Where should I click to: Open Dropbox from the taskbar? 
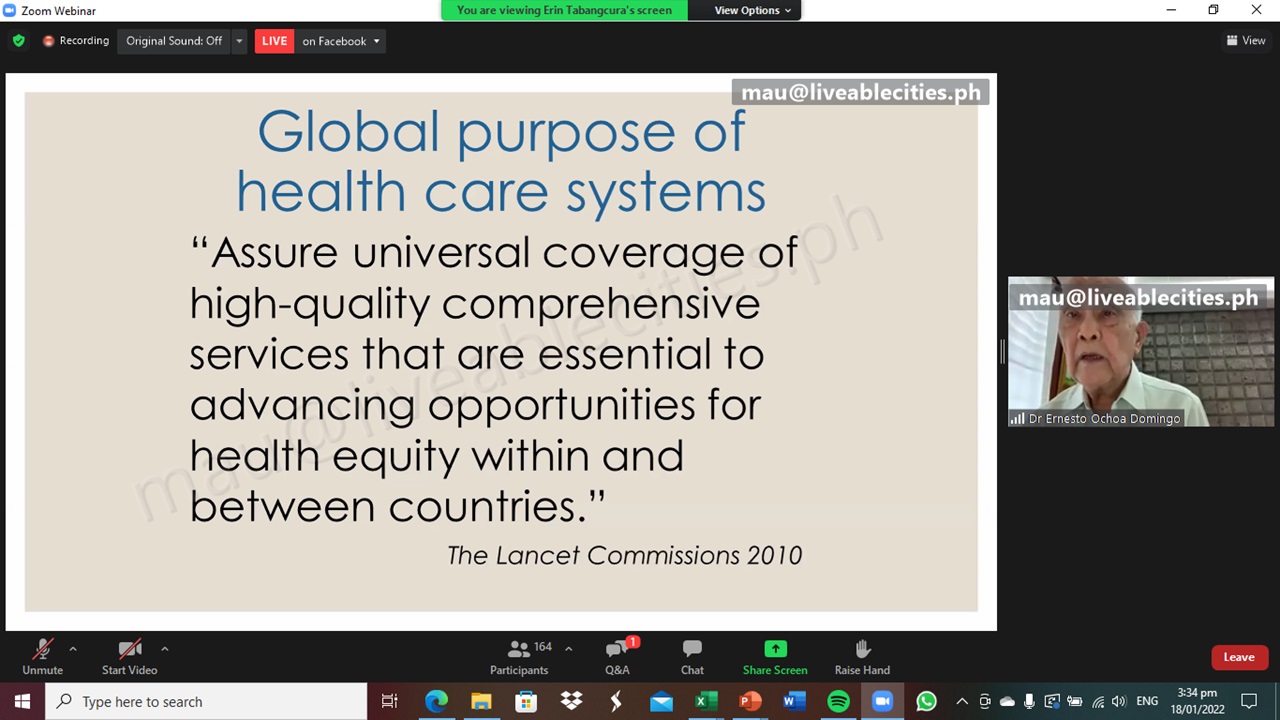click(571, 701)
